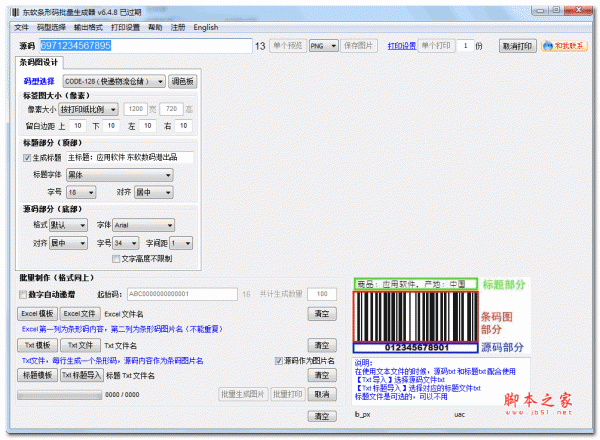Open the 调色板 color palette

tap(183, 80)
